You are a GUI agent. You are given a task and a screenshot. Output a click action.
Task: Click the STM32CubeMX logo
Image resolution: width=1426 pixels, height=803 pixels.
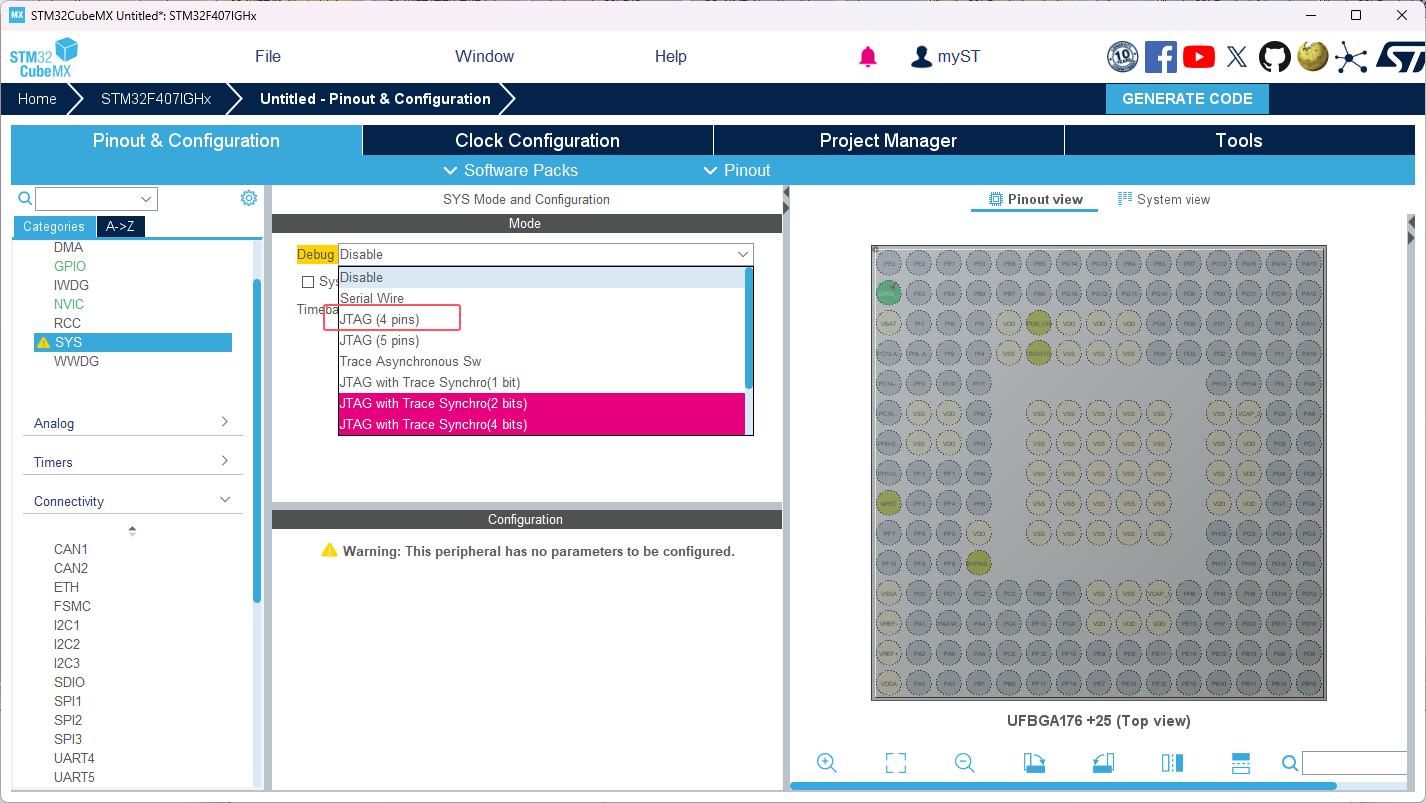pyautogui.click(x=44, y=58)
